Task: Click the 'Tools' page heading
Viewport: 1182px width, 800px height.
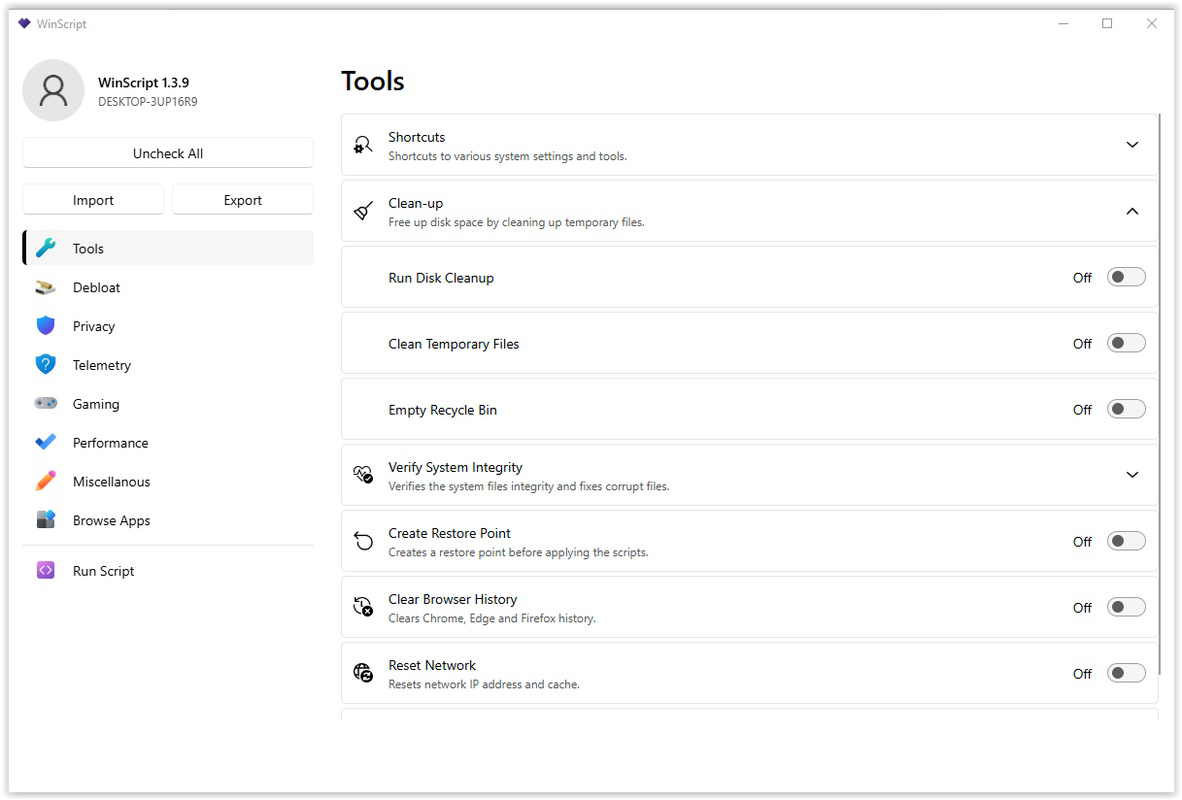Action: click(x=373, y=81)
